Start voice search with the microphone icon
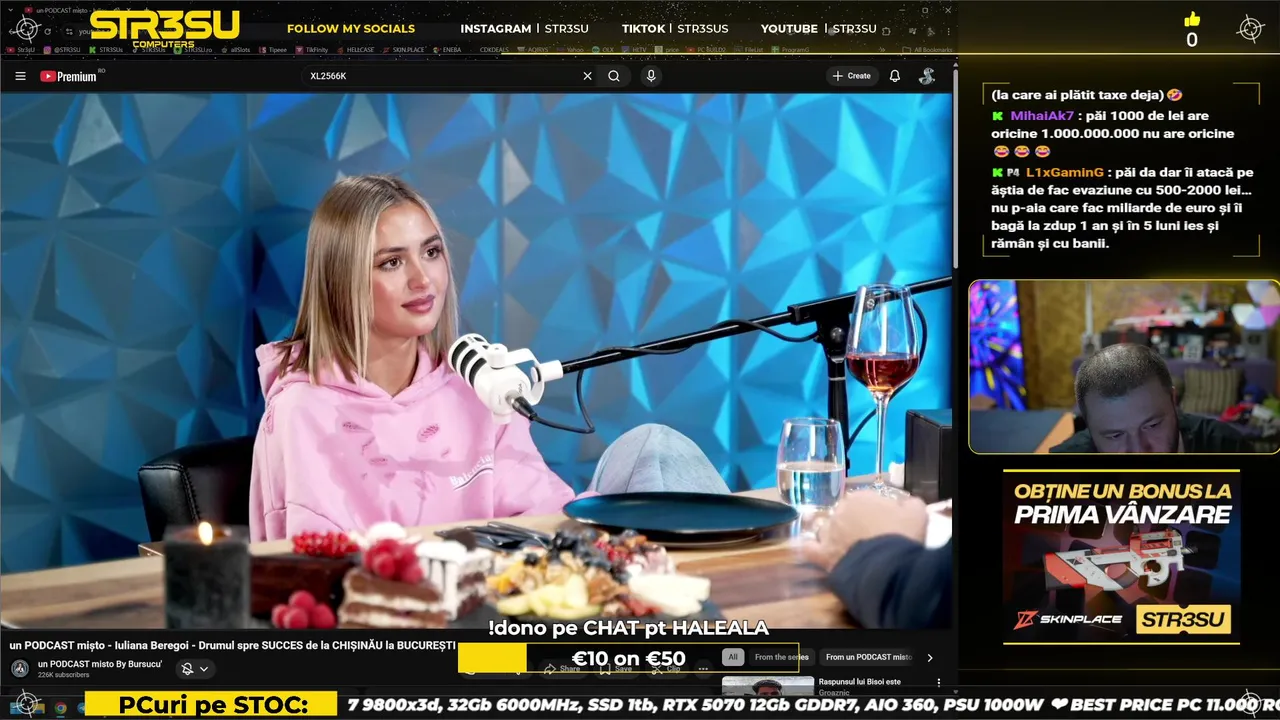The height and width of the screenshot is (720, 1280). coord(651,76)
